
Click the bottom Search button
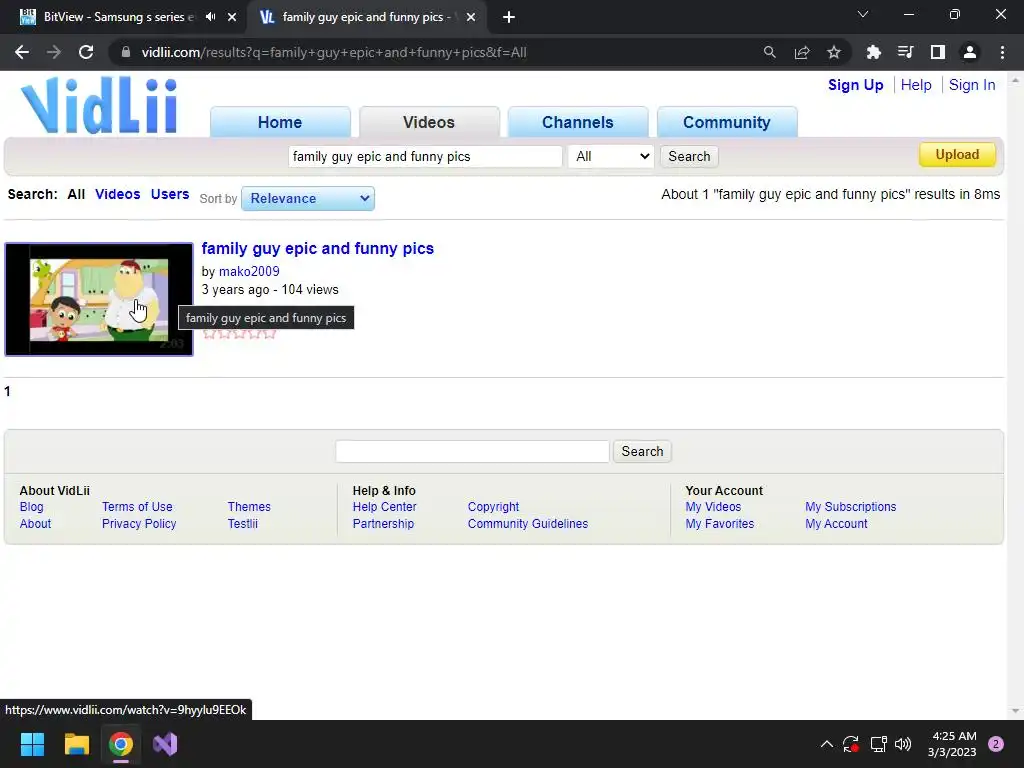pyautogui.click(x=642, y=451)
